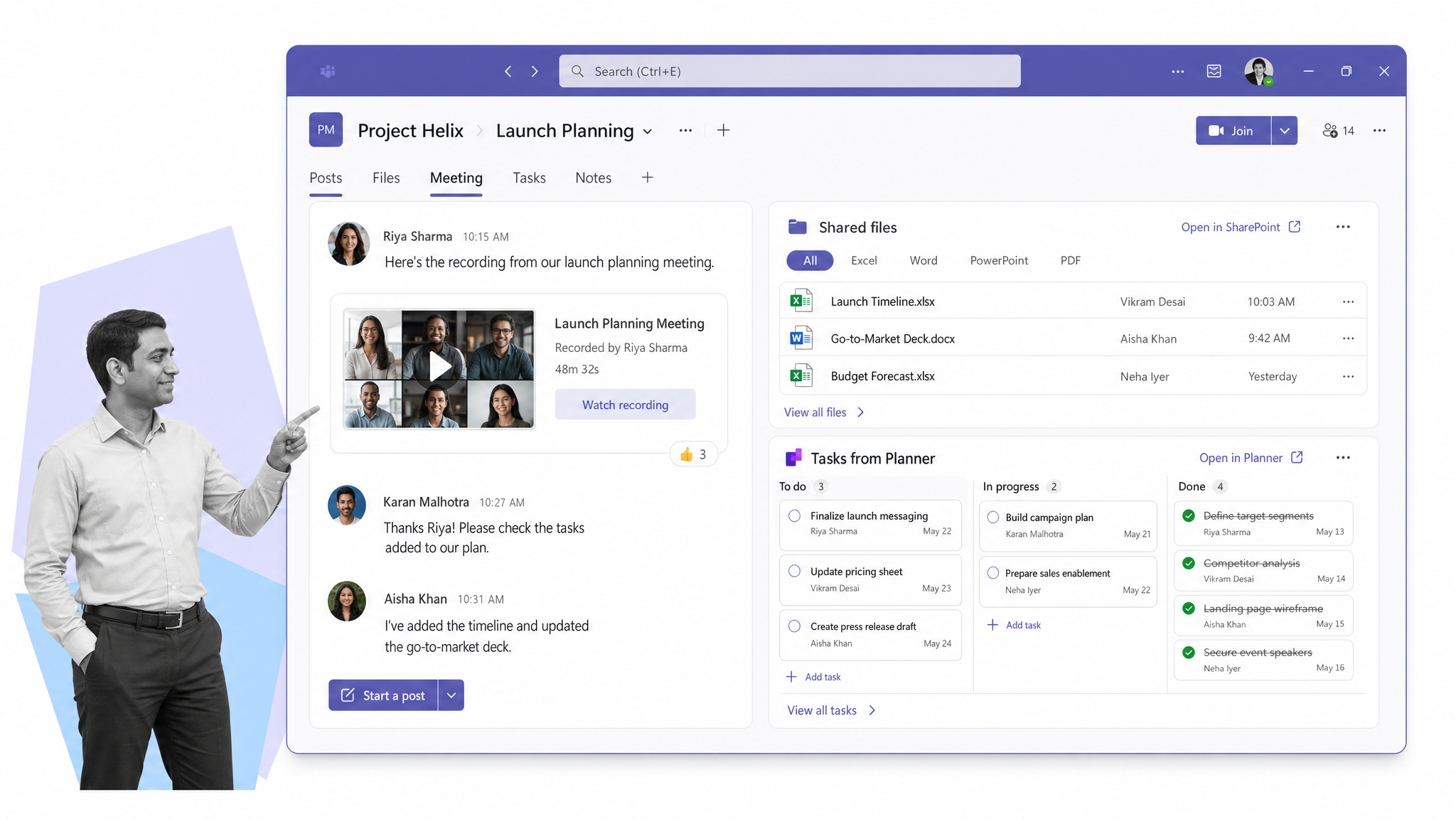
Task: Open Launch Timeline.xlsx file name
Action: [882, 301]
